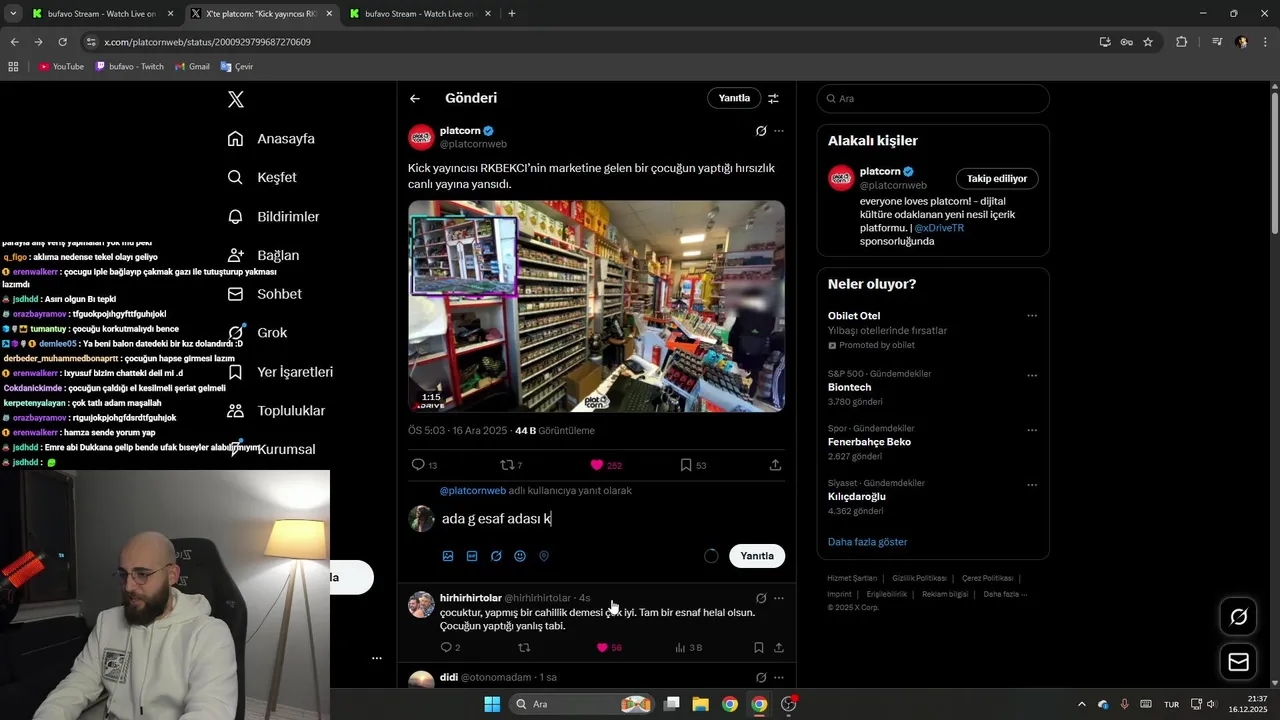Open Bildirimler notifications

point(273,216)
